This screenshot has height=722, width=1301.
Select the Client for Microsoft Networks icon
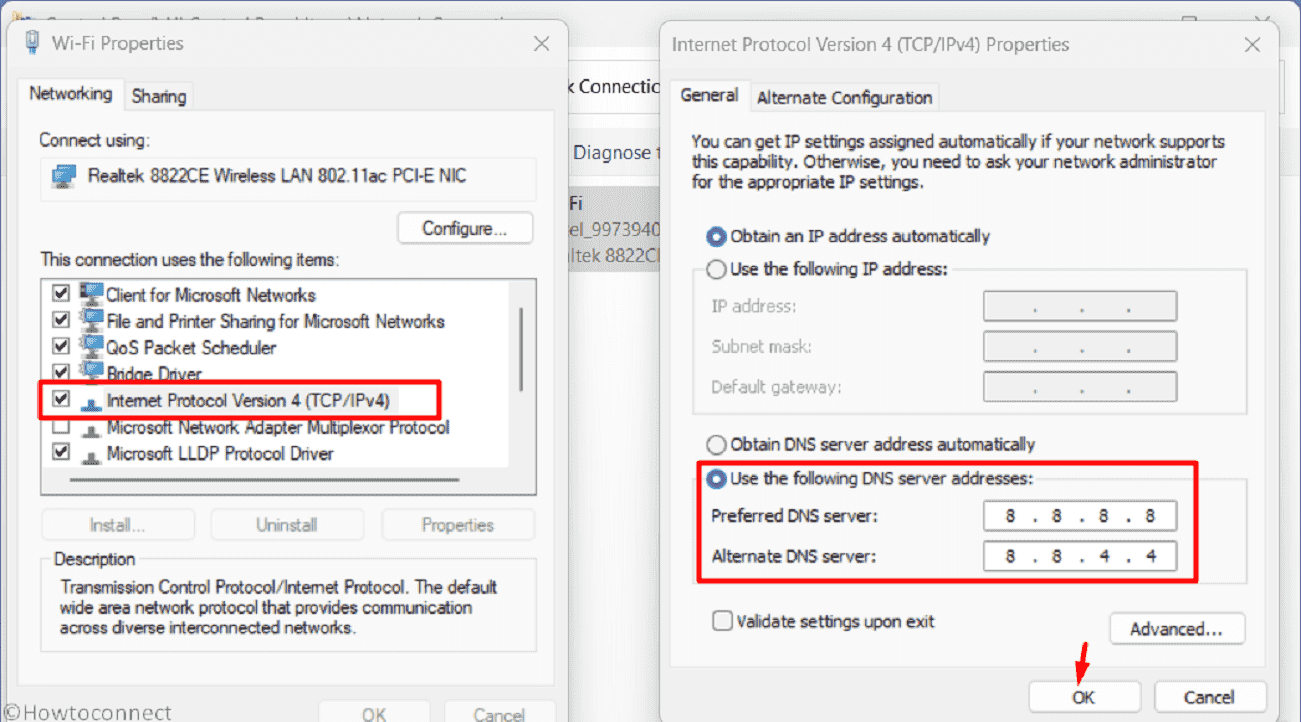coord(92,295)
